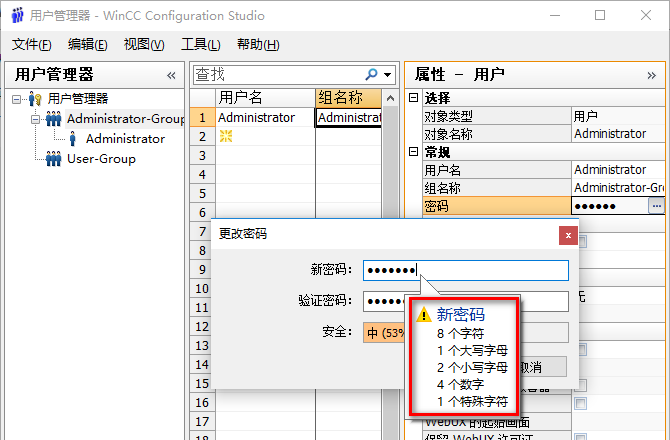Select User-Group in the tree
Screen dimensions: 670x440
pos(101,159)
